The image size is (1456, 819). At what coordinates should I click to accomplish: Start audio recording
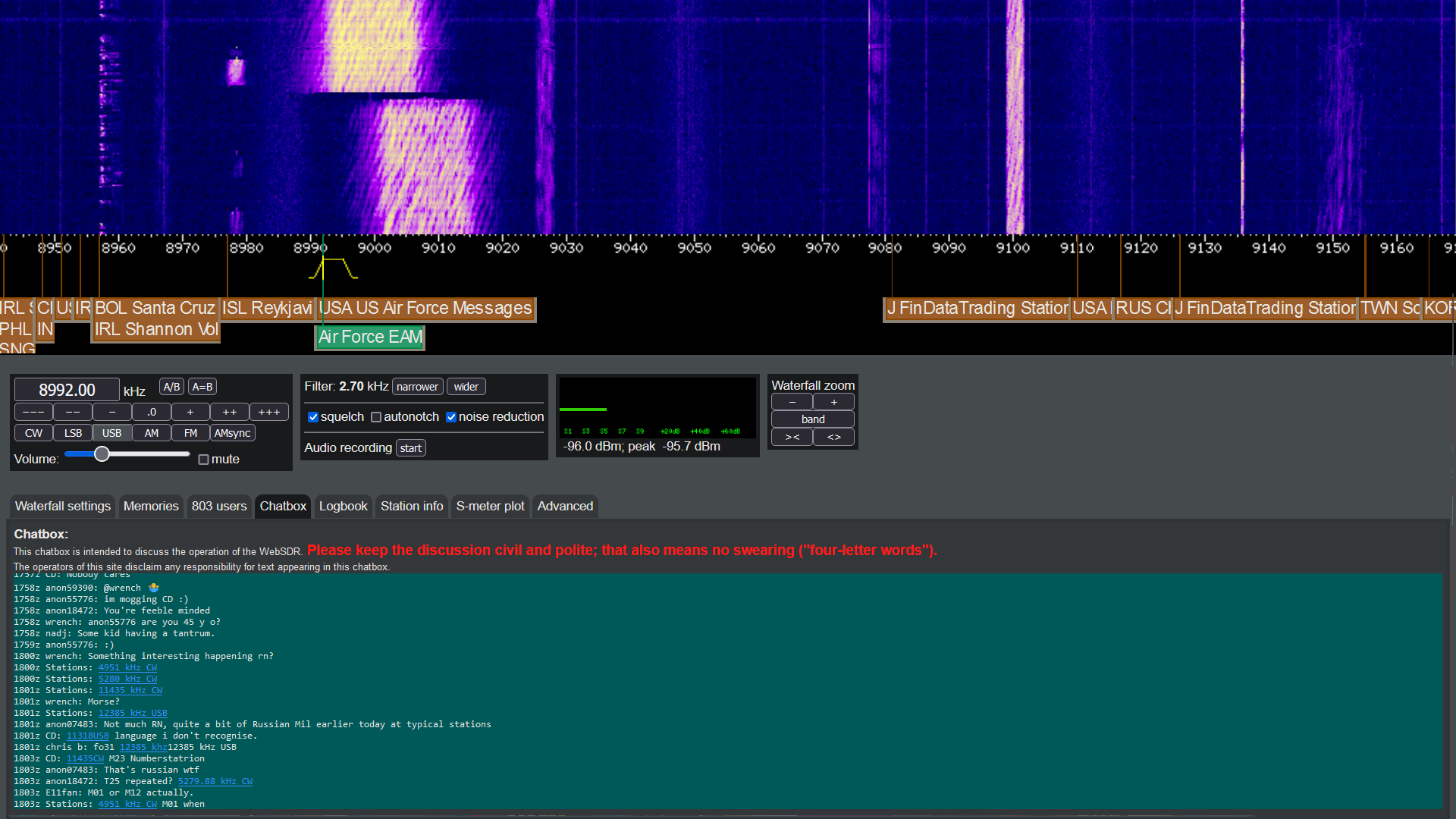pyautogui.click(x=410, y=448)
